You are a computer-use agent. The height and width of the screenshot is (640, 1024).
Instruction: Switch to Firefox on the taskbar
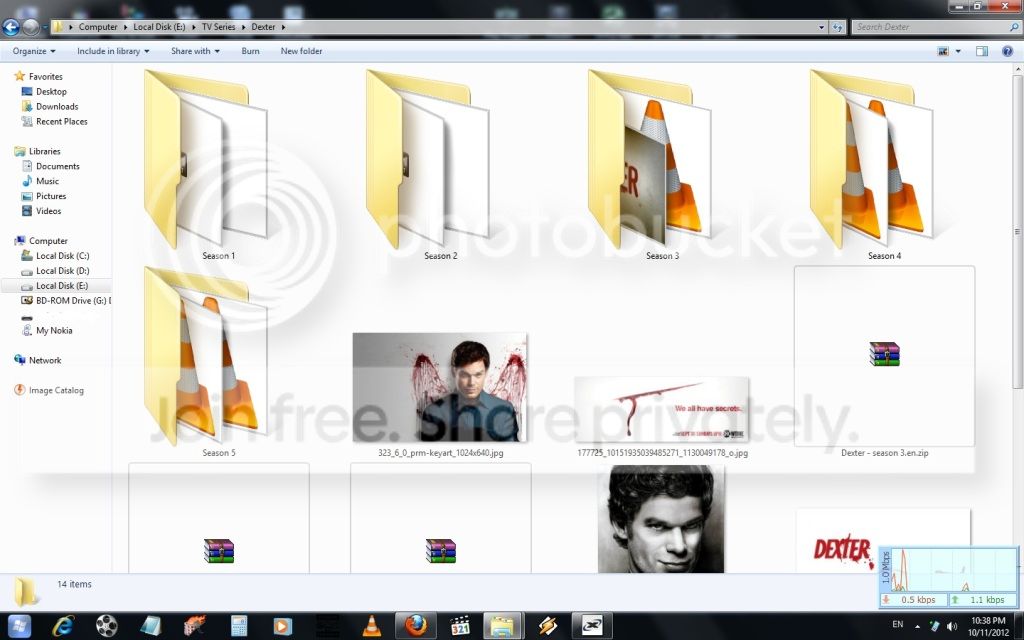[x=415, y=626]
